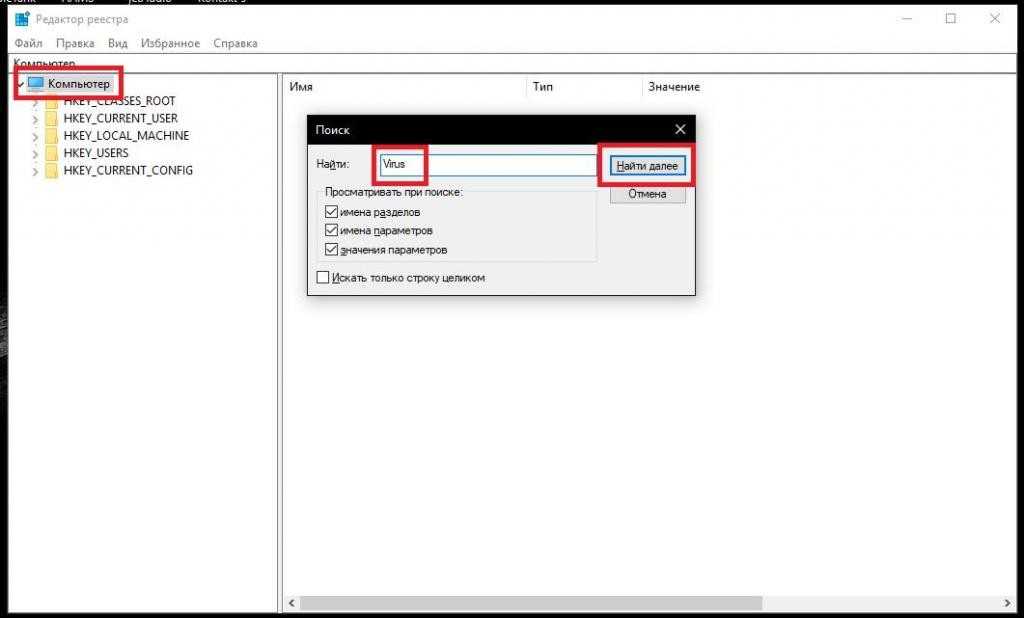The image size is (1024, 618).
Task: Open the Вид menu
Action: tap(118, 43)
